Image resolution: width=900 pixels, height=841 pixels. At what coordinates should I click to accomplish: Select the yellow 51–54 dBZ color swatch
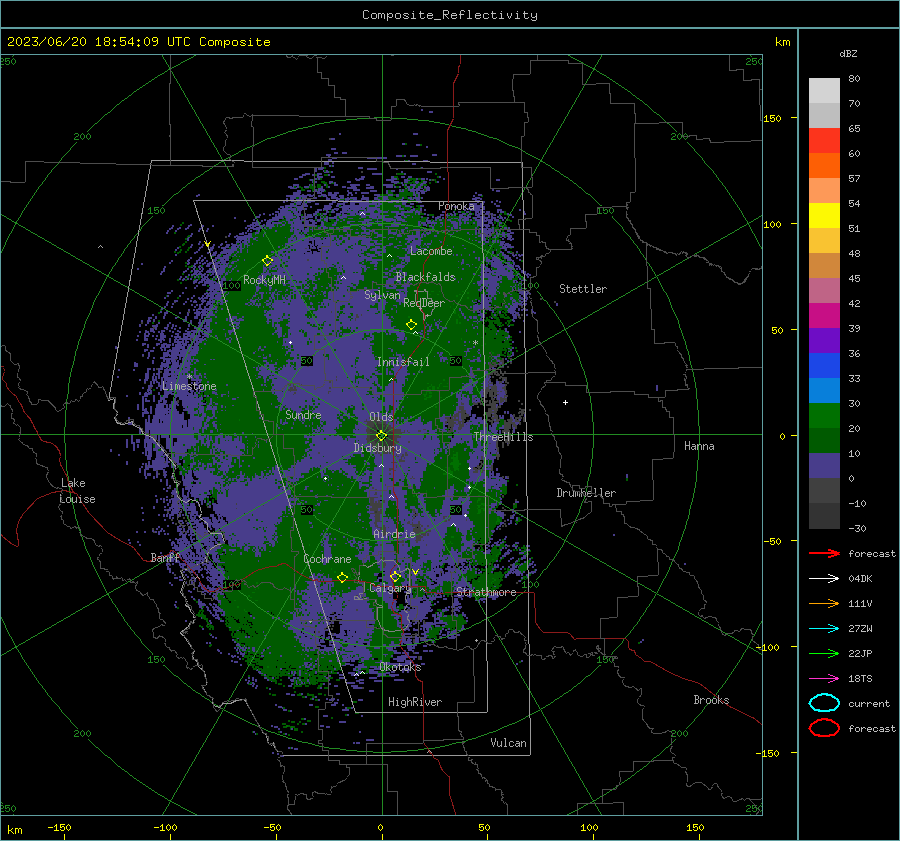[824, 216]
